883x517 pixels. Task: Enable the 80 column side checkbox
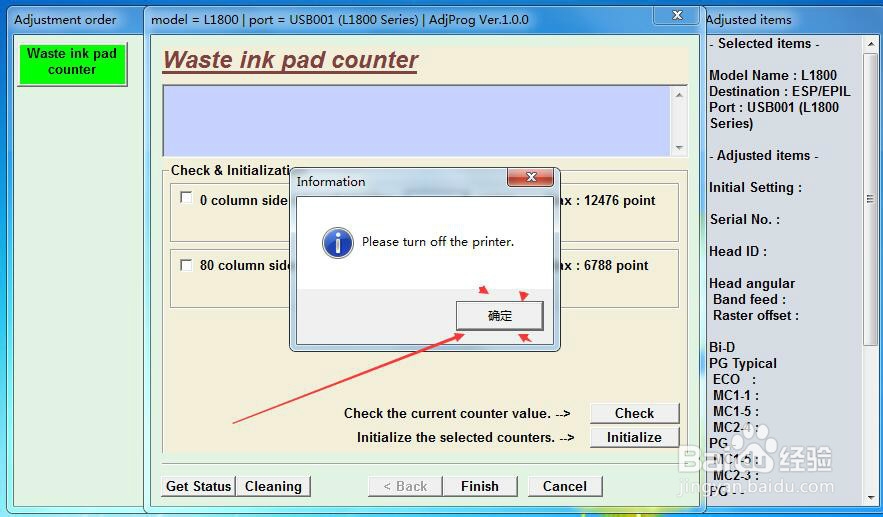coord(186,265)
